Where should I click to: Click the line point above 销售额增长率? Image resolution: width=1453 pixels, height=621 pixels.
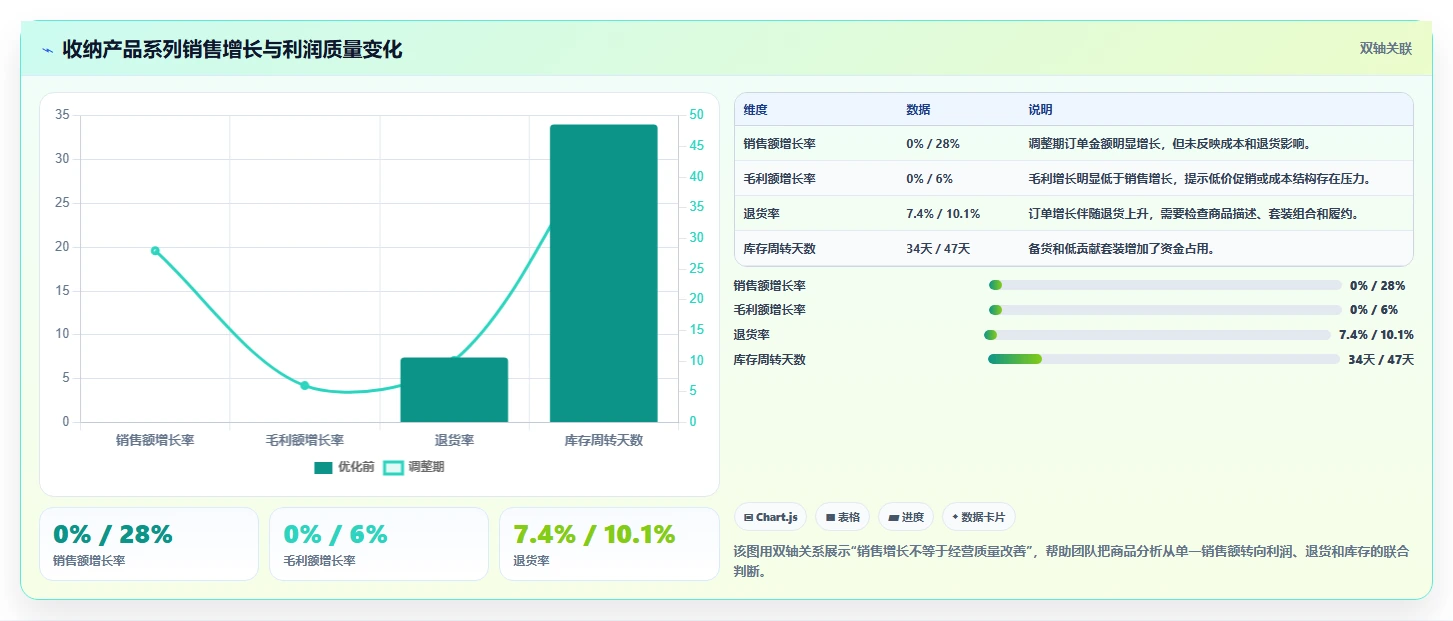coord(155,250)
